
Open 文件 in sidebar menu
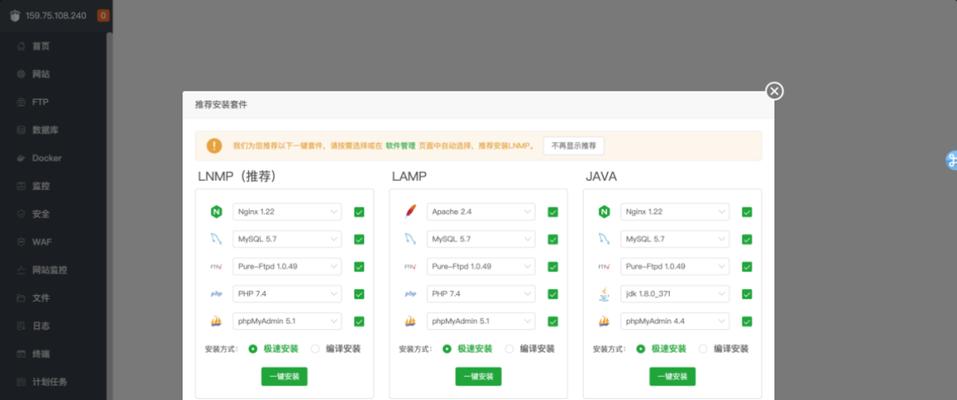pos(41,298)
